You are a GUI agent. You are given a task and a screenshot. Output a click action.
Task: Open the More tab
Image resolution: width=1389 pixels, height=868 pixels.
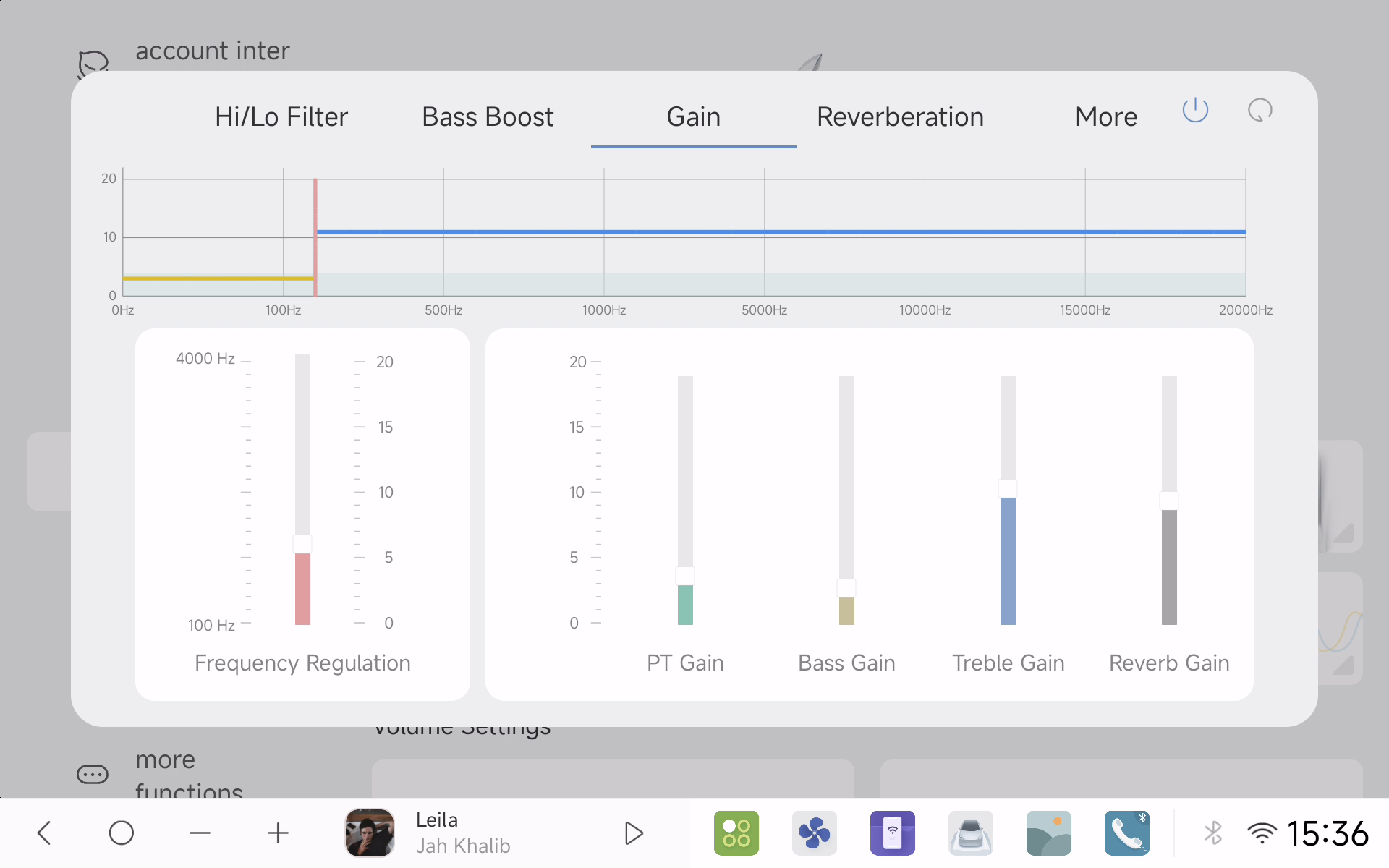1105,117
